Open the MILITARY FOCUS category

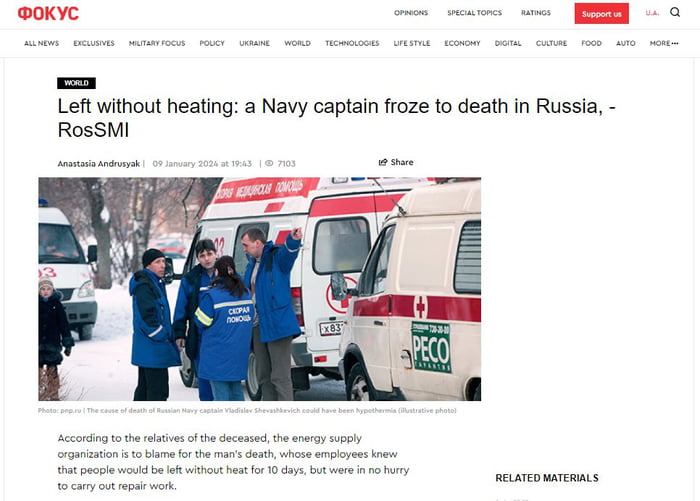coord(157,43)
